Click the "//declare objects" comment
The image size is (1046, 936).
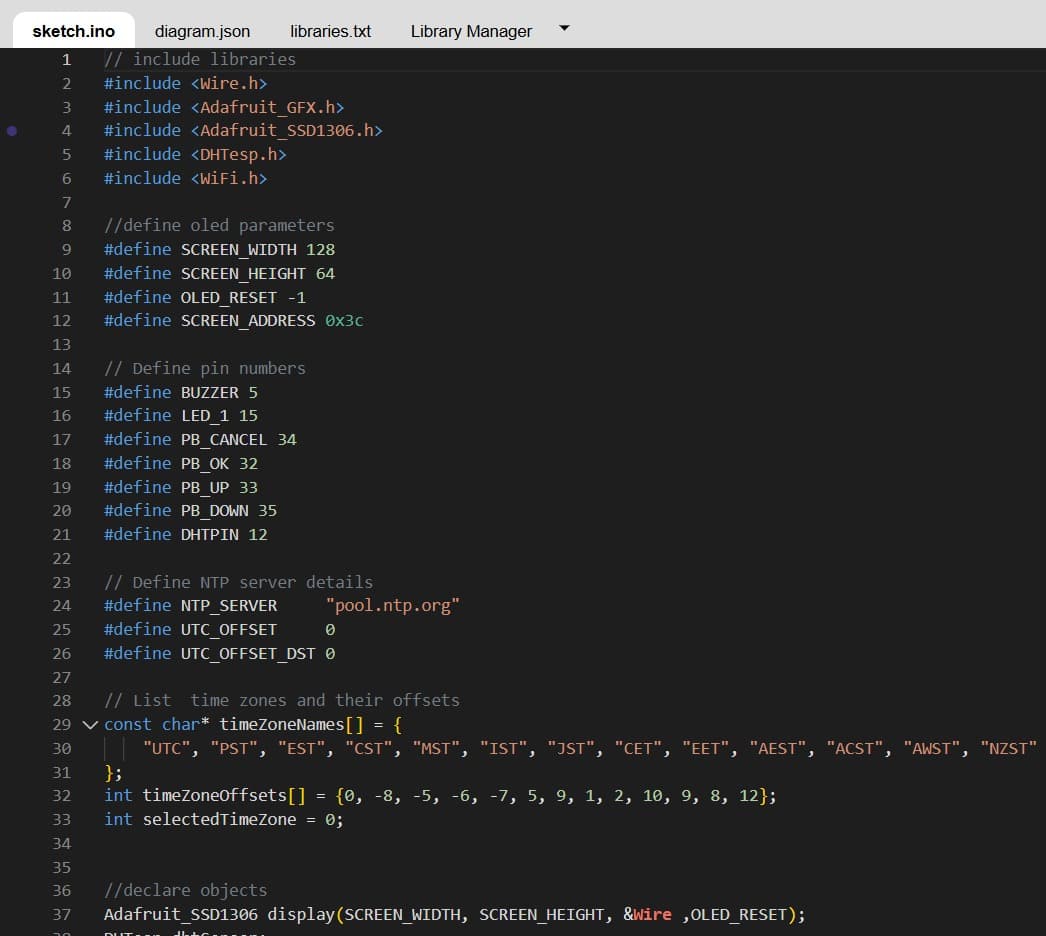tap(185, 891)
